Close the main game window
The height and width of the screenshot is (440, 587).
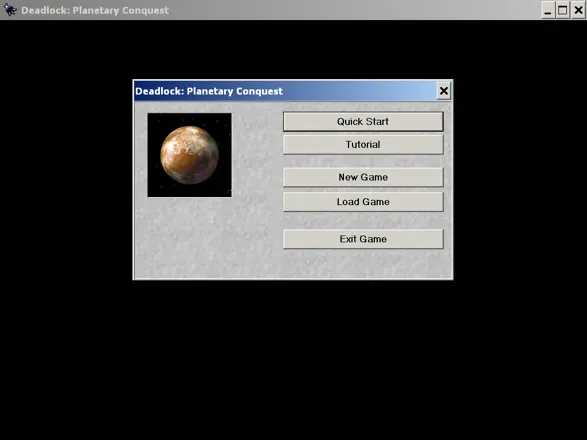(x=578, y=10)
